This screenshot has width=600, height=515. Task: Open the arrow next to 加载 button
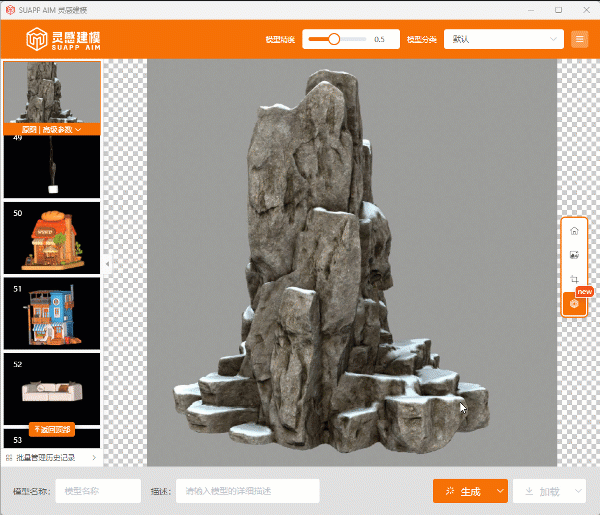click(579, 492)
